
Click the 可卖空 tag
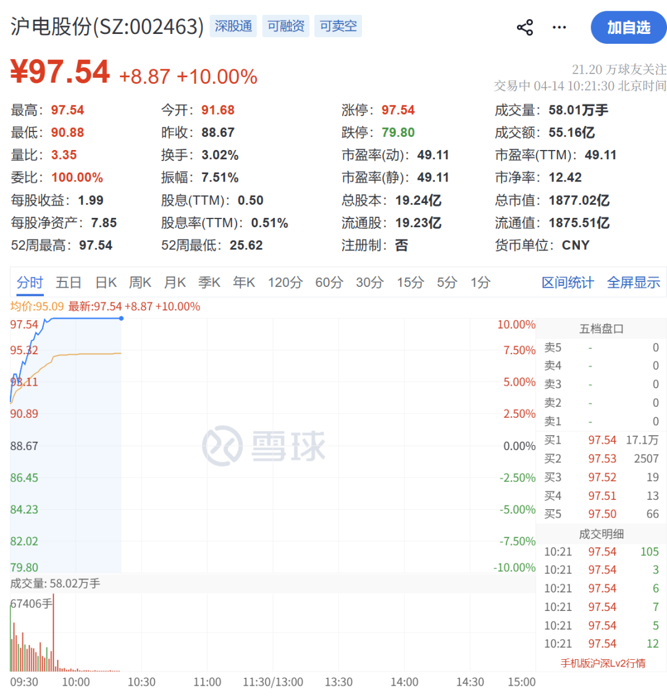tap(337, 26)
